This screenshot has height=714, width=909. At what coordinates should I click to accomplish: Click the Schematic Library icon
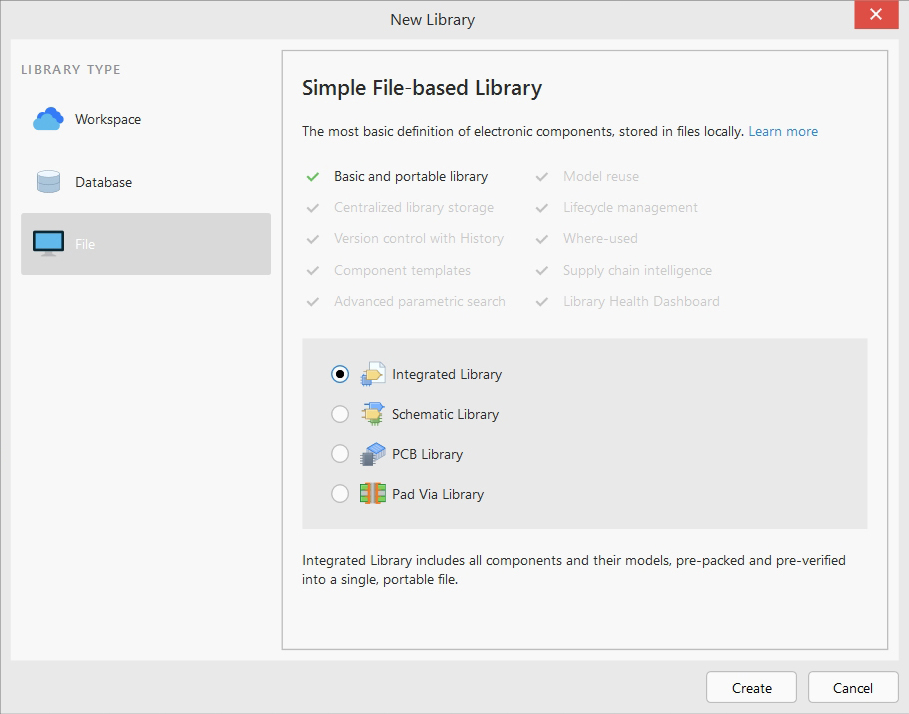pos(373,414)
